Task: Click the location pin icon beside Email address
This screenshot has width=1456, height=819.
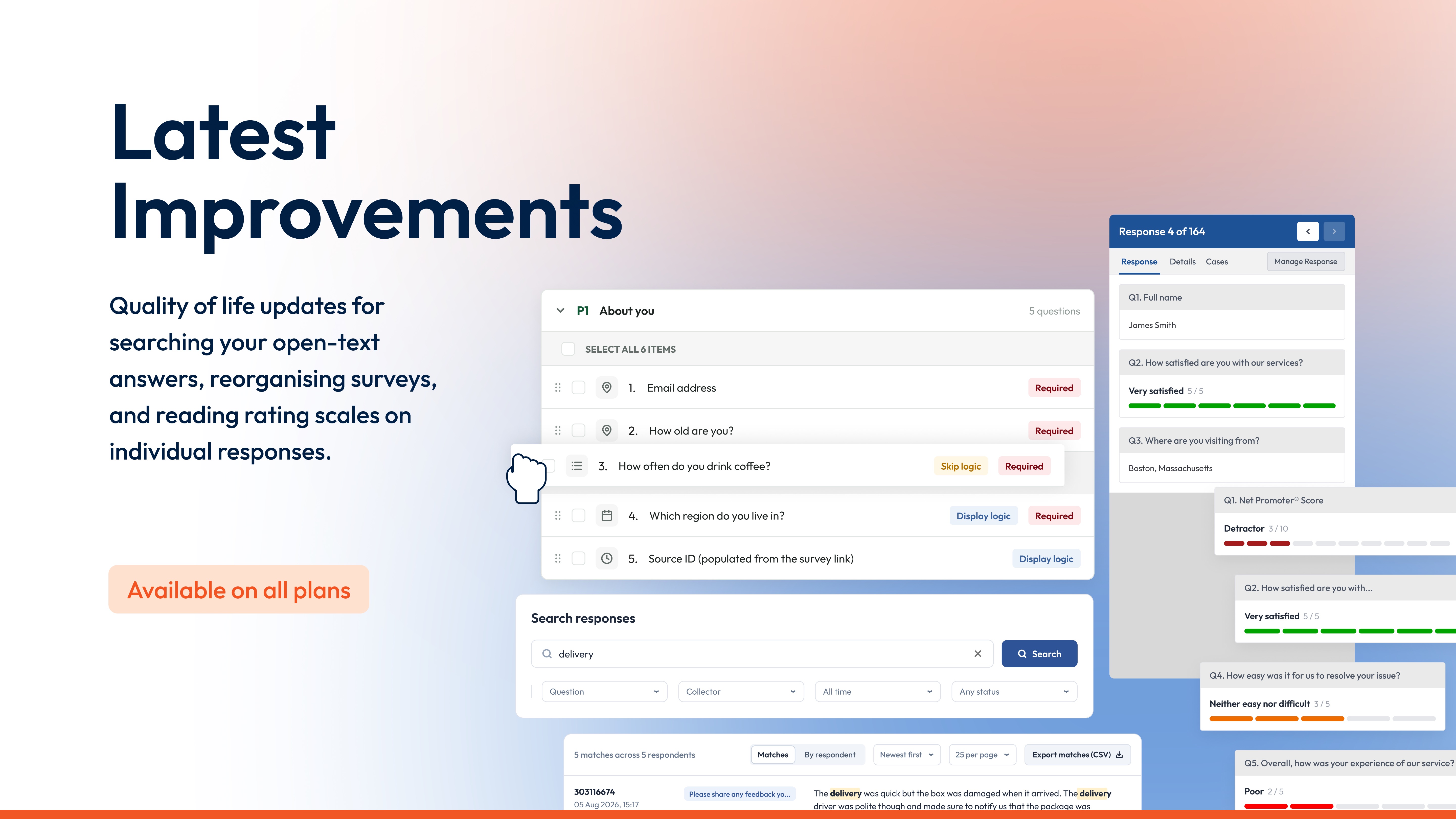Action: (606, 388)
